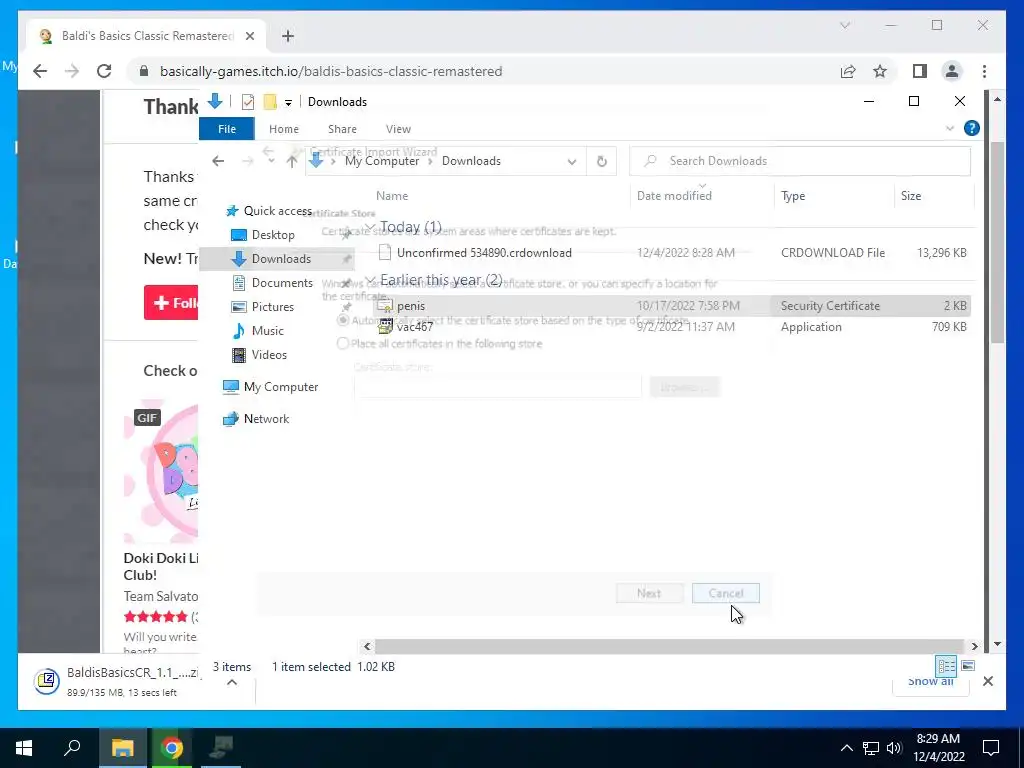Sort files by Type column

(833, 195)
